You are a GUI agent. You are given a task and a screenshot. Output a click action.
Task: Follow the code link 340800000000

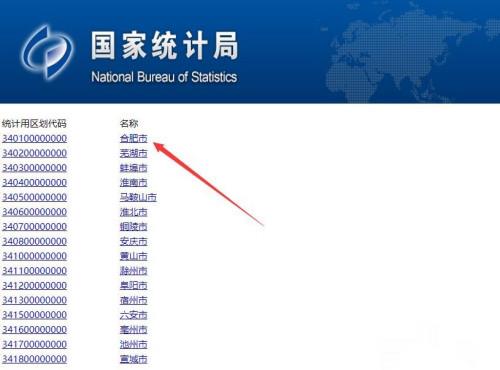(35, 241)
